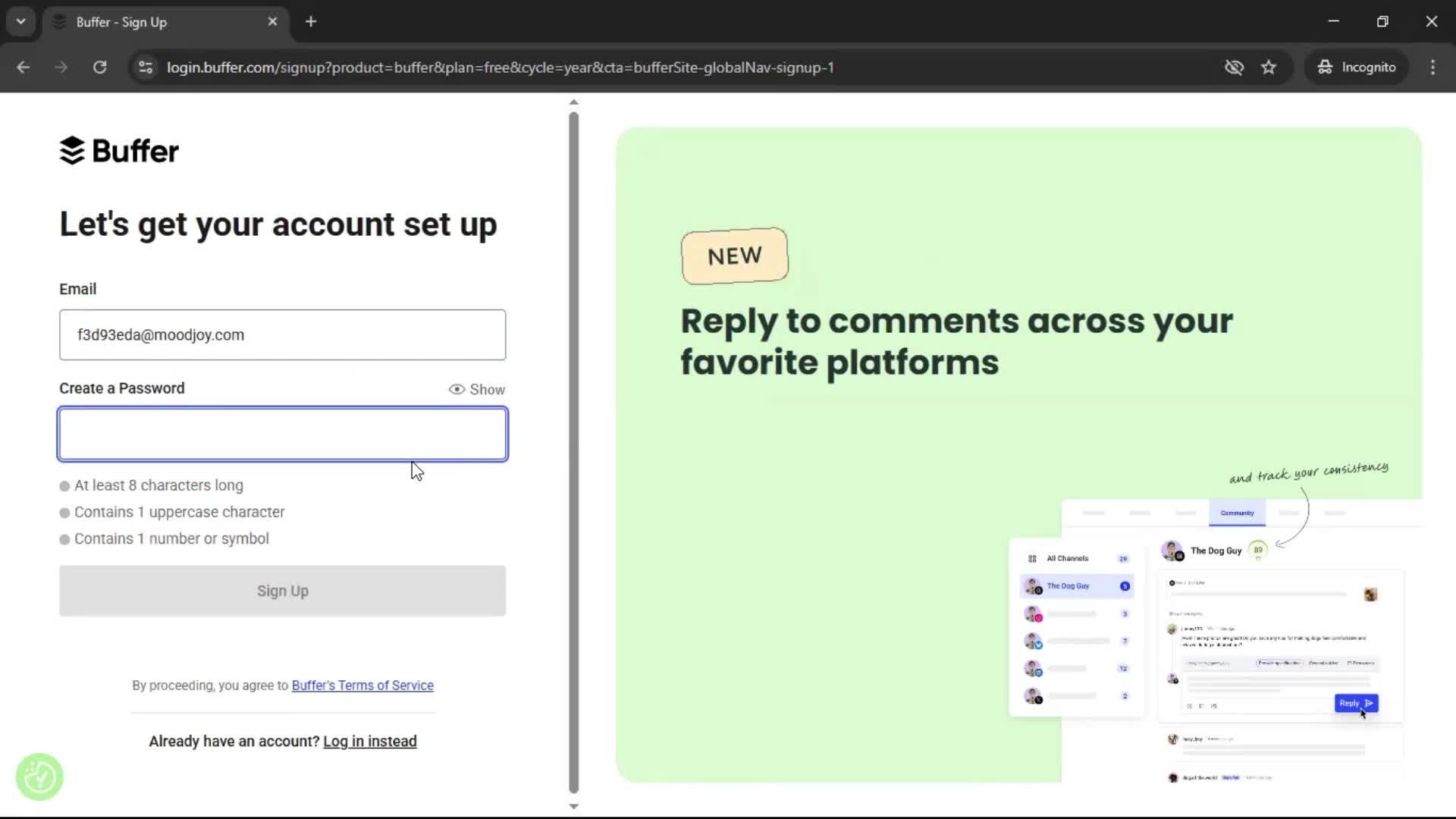Open the tab search chevron
1456x819 pixels.
20,21
